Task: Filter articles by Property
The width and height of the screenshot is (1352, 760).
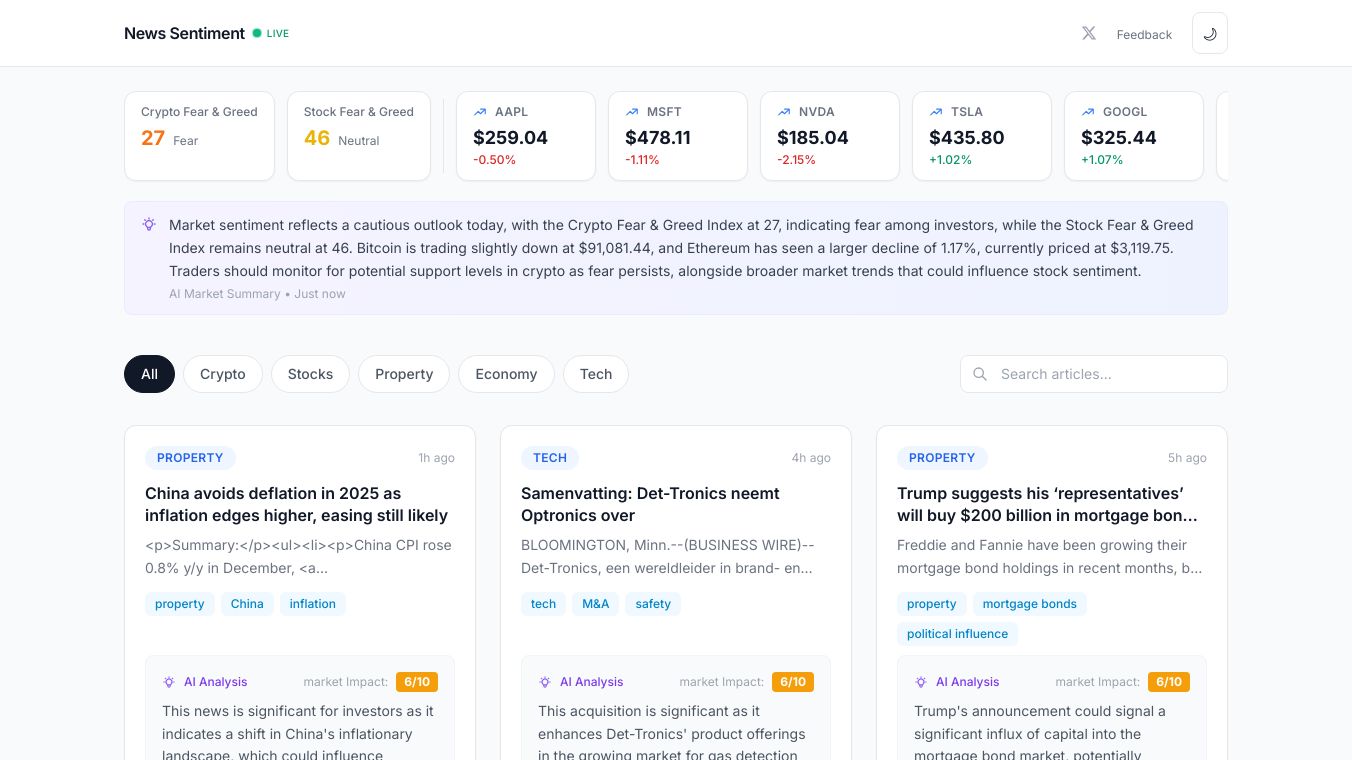Action: pos(404,374)
